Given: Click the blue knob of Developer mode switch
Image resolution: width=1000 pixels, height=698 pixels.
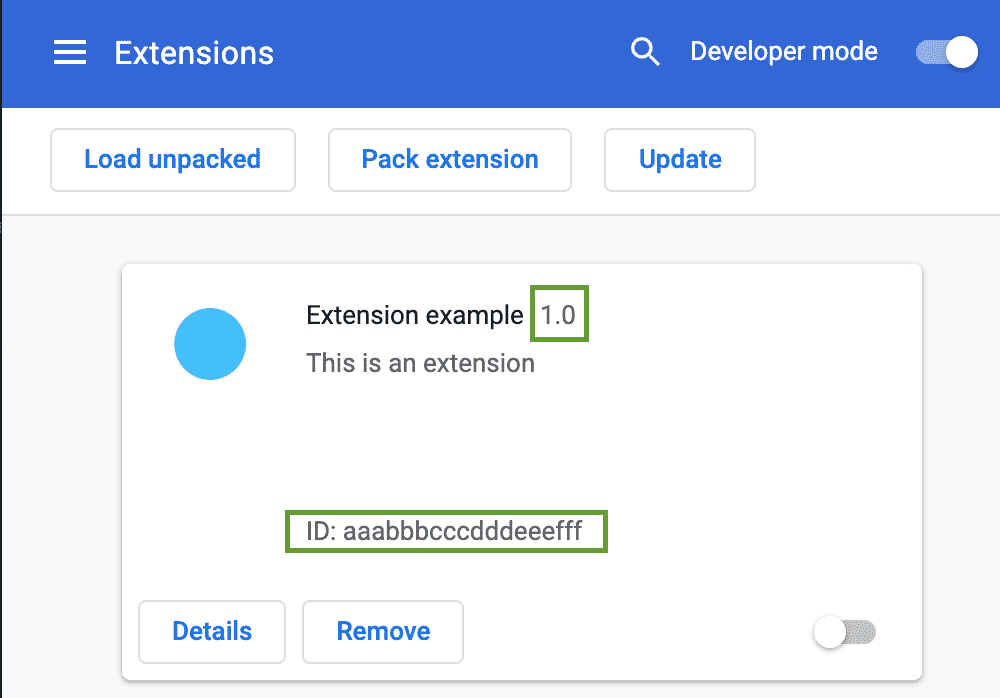Looking at the screenshot, I should (958, 52).
